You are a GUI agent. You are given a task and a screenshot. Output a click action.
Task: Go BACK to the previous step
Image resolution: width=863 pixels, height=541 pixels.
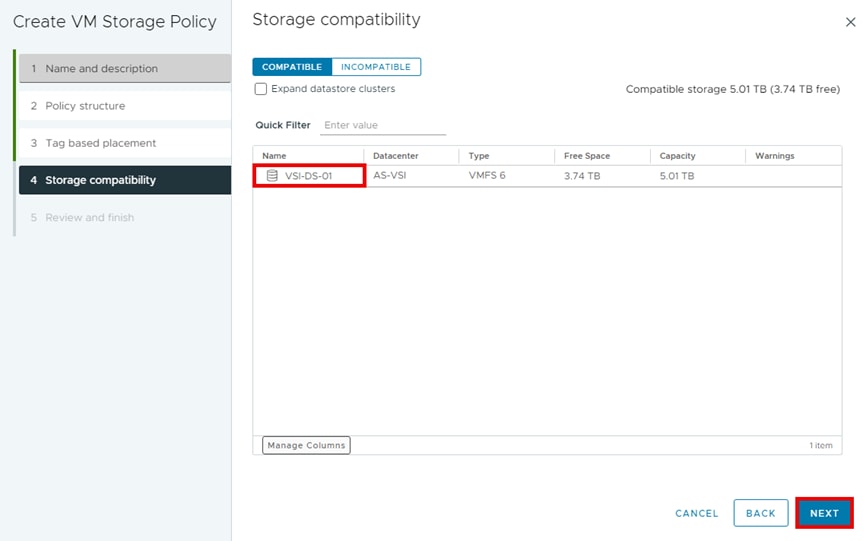[760, 513]
